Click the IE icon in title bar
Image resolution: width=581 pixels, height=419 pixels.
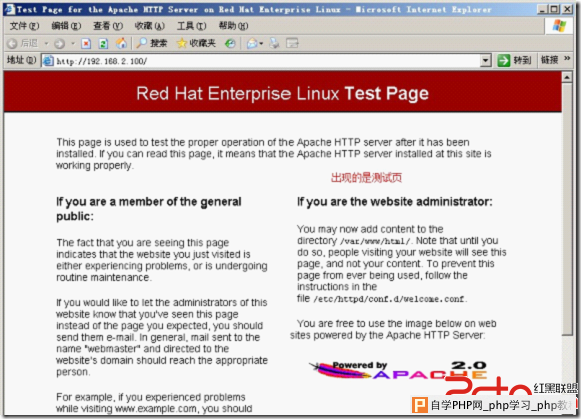tap(9, 9)
